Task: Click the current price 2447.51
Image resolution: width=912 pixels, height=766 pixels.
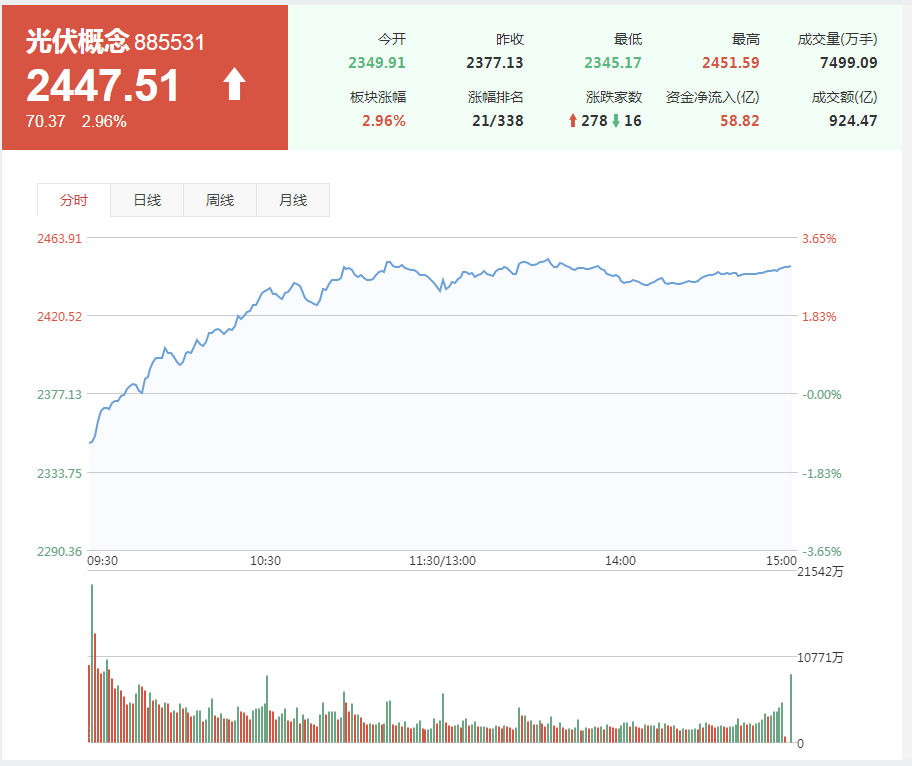Action: point(103,86)
